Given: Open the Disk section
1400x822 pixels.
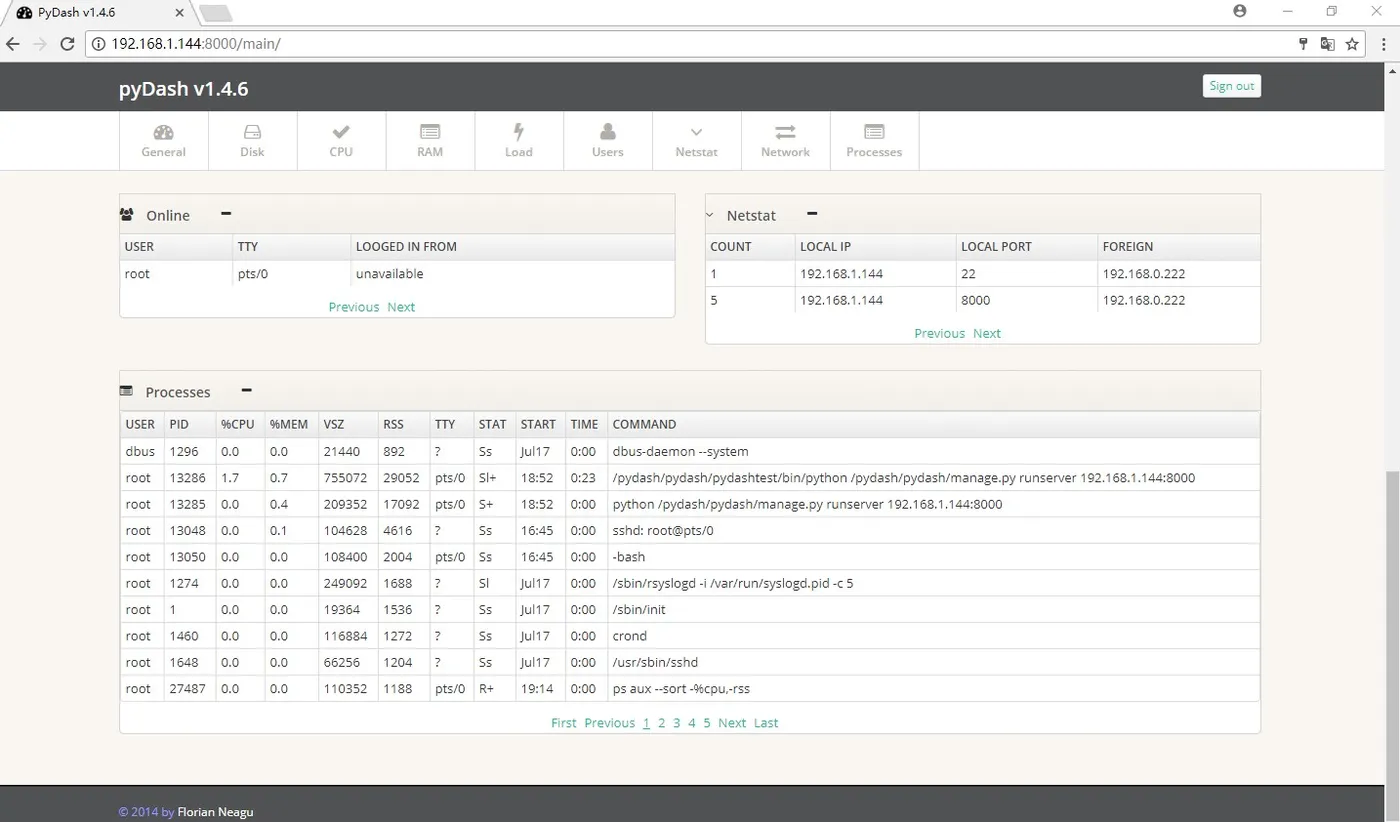Looking at the screenshot, I should click(x=252, y=141).
